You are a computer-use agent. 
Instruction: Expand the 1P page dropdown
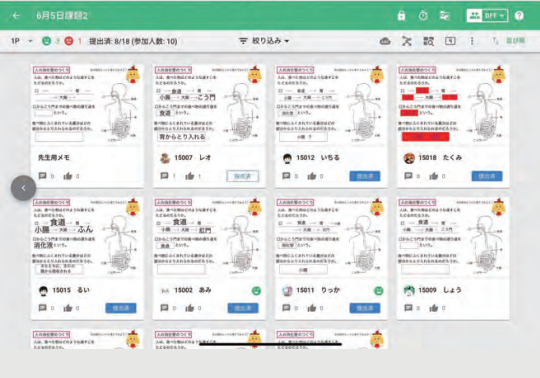tap(21, 41)
